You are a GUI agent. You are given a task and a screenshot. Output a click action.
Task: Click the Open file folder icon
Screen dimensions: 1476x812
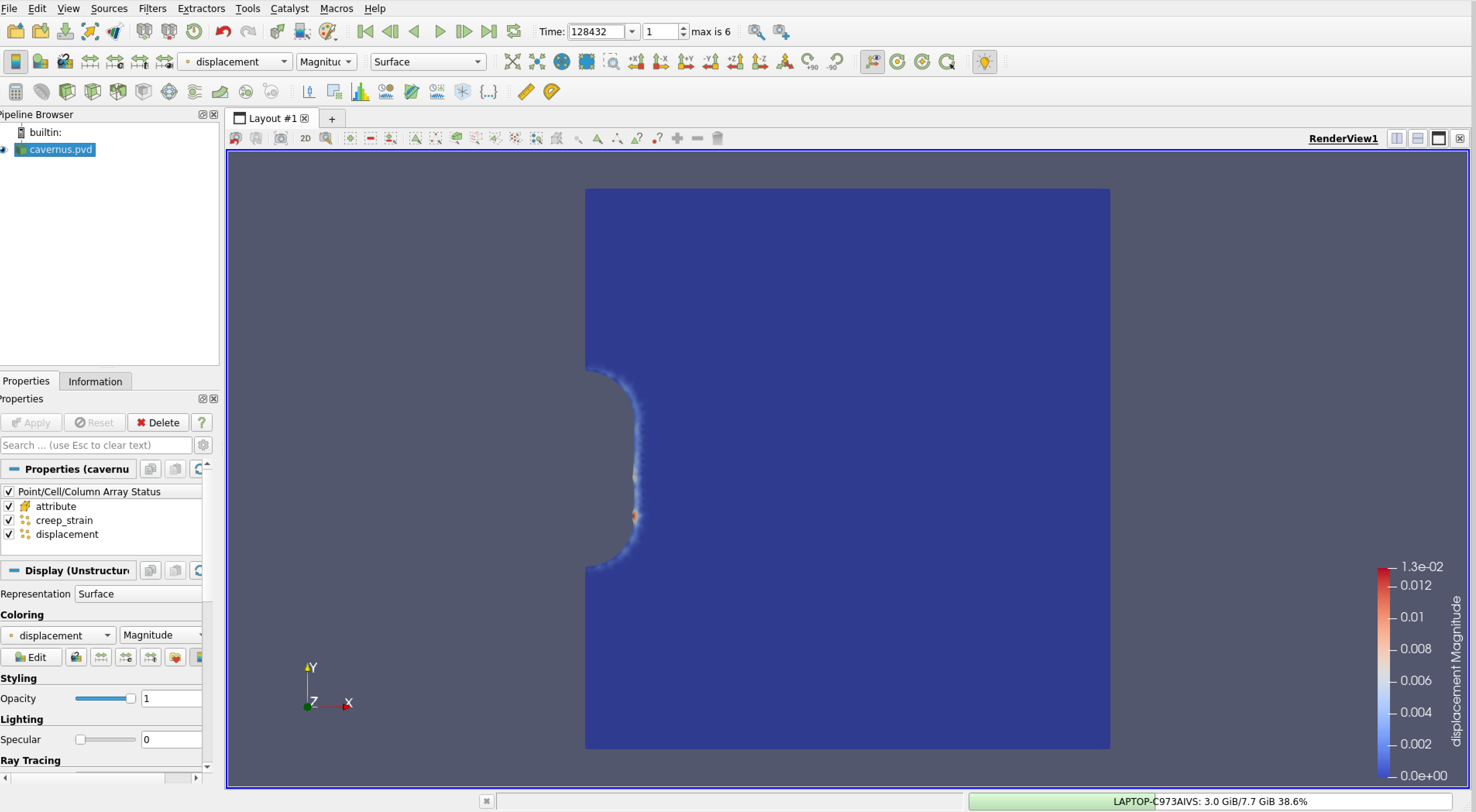click(x=15, y=31)
